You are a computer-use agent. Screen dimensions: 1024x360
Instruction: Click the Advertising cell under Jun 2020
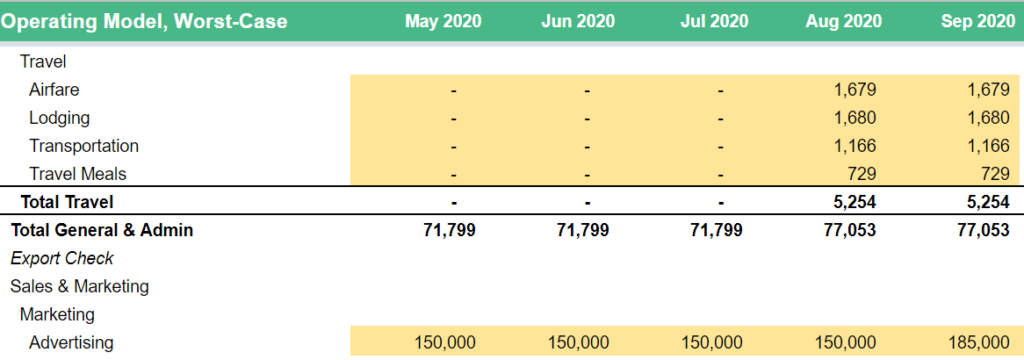click(x=579, y=342)
